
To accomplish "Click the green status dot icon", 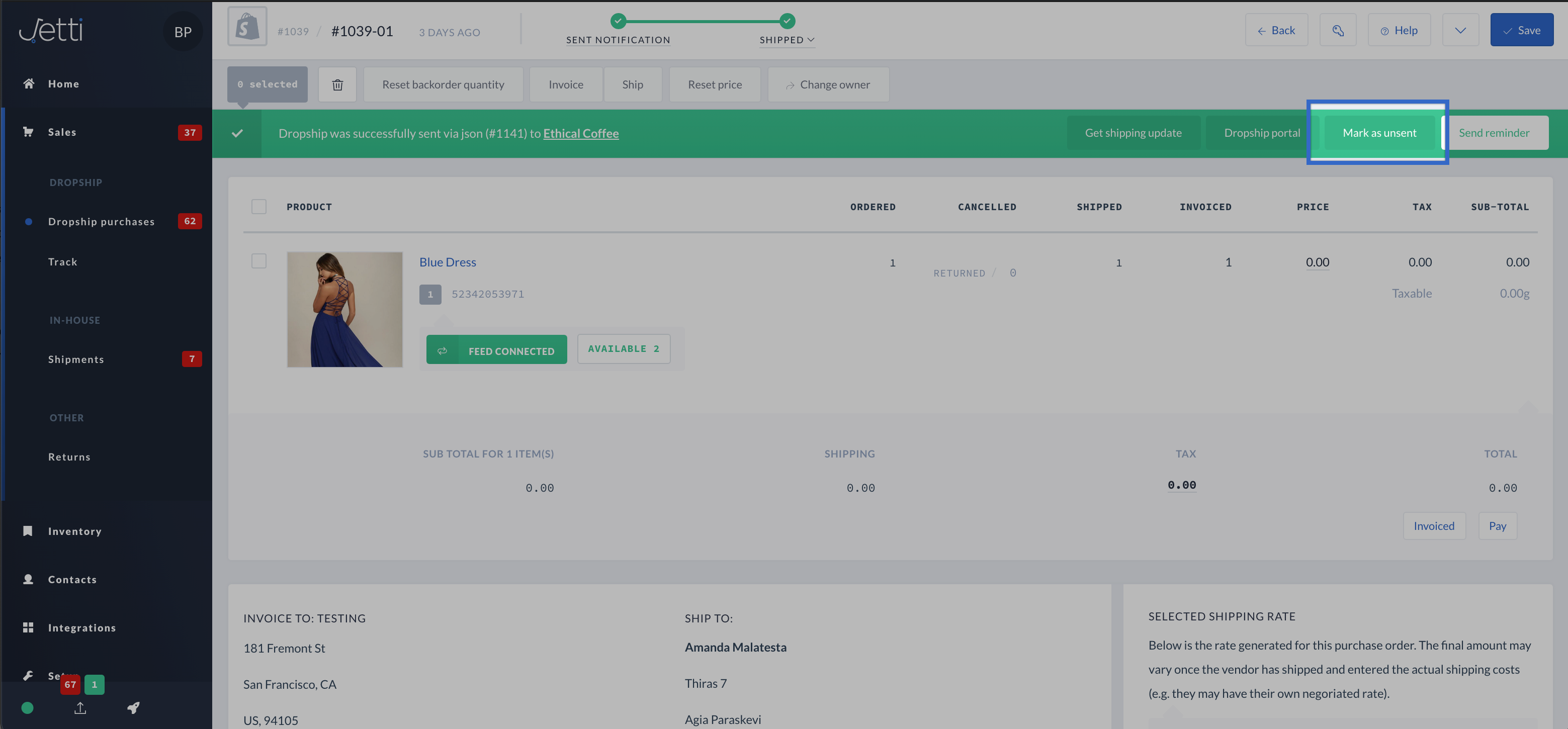I will click(x=27, y=708).
